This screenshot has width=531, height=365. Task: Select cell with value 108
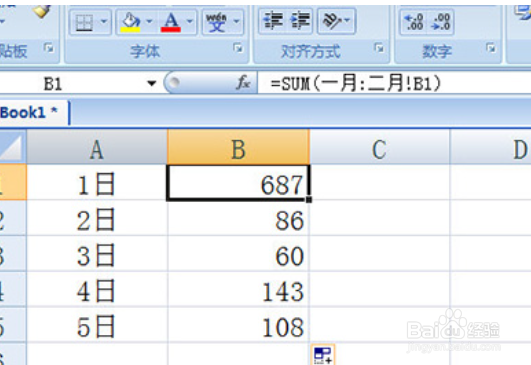coord(238,325)
